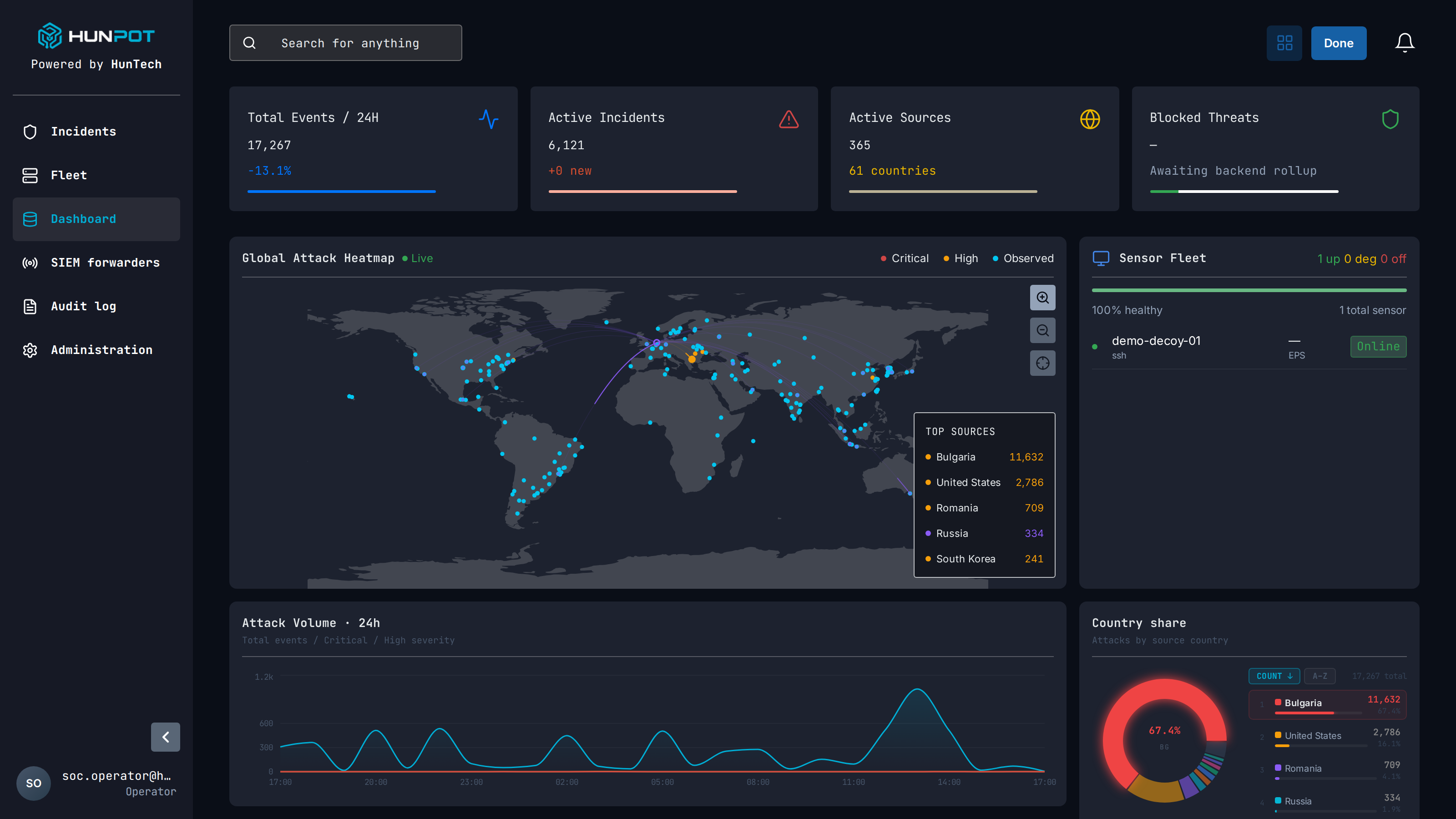Zoom in on the attack heatmap
The image size is (1456, 819).
(x=1042, y=297)
